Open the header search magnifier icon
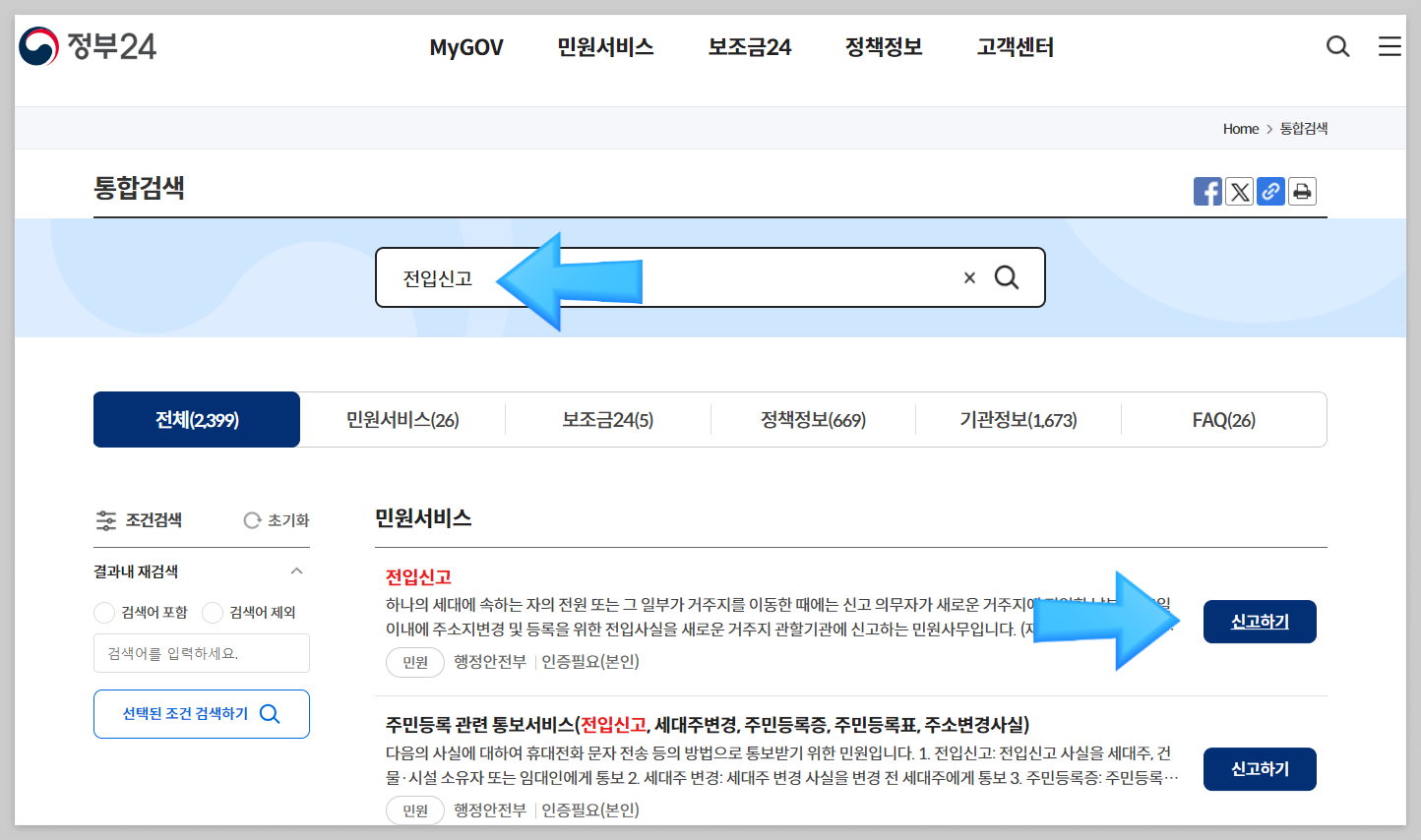 [x=1337, y=45]
